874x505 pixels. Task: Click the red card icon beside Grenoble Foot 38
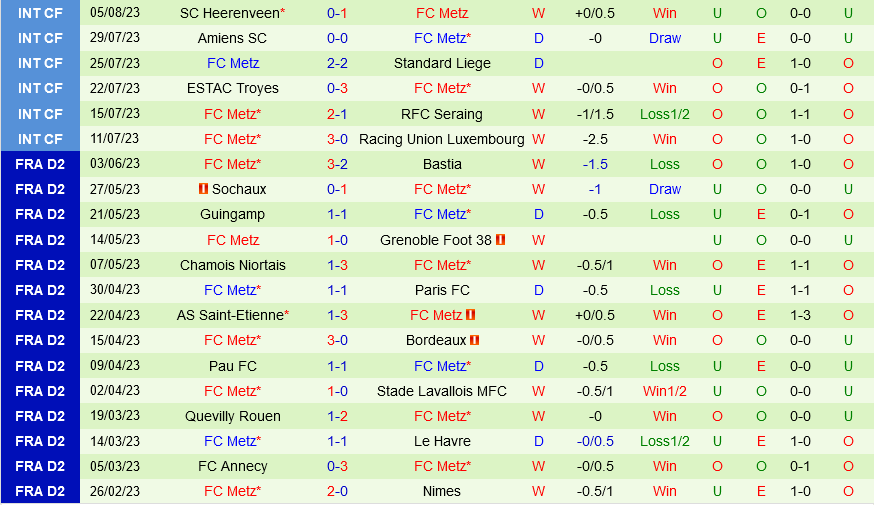point(501,240)
